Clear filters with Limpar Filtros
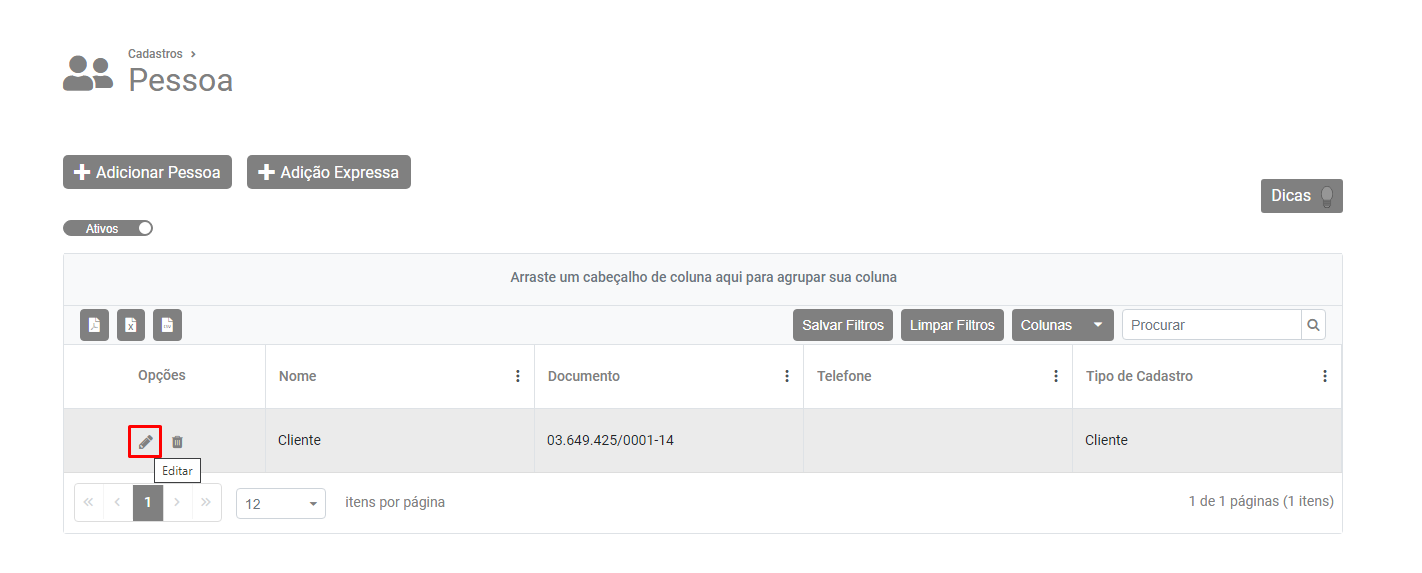The height and width of the screenshot is (573, 1422). point(952,325)
